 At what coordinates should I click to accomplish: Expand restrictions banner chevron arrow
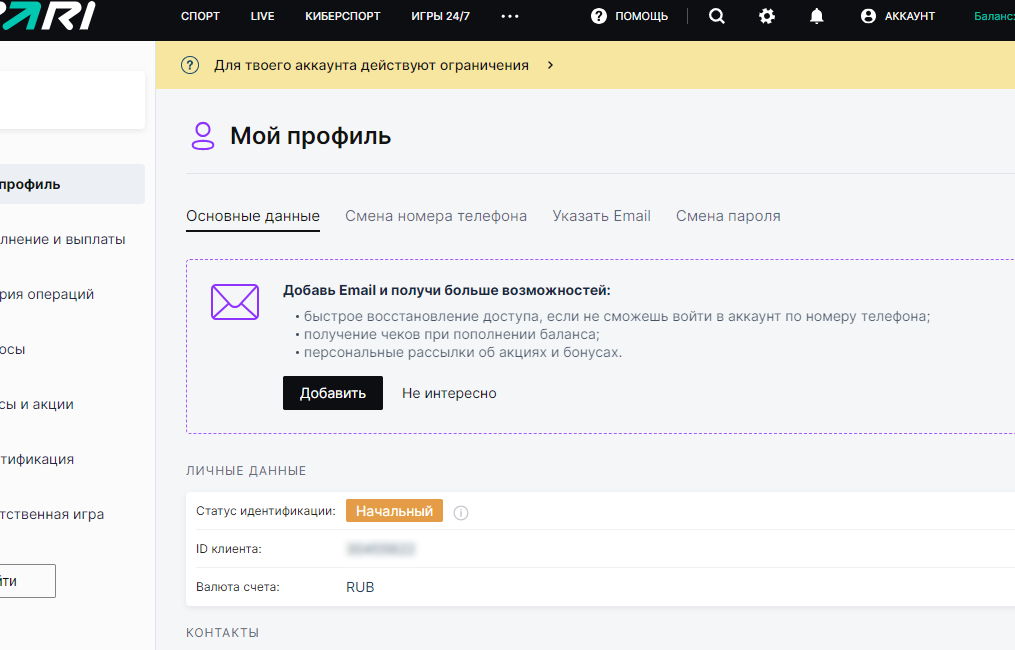pyautogui.click(x=550, y=65)
